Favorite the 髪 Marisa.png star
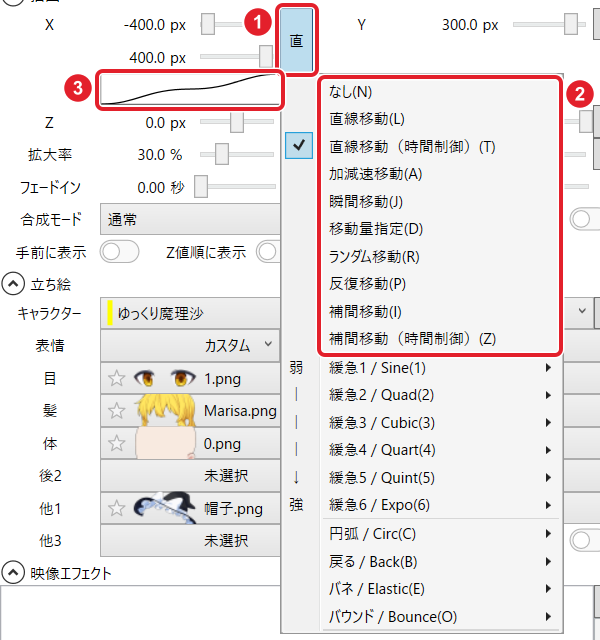The height and width of the screenshot is (640, 600). [x=116, y=410]
